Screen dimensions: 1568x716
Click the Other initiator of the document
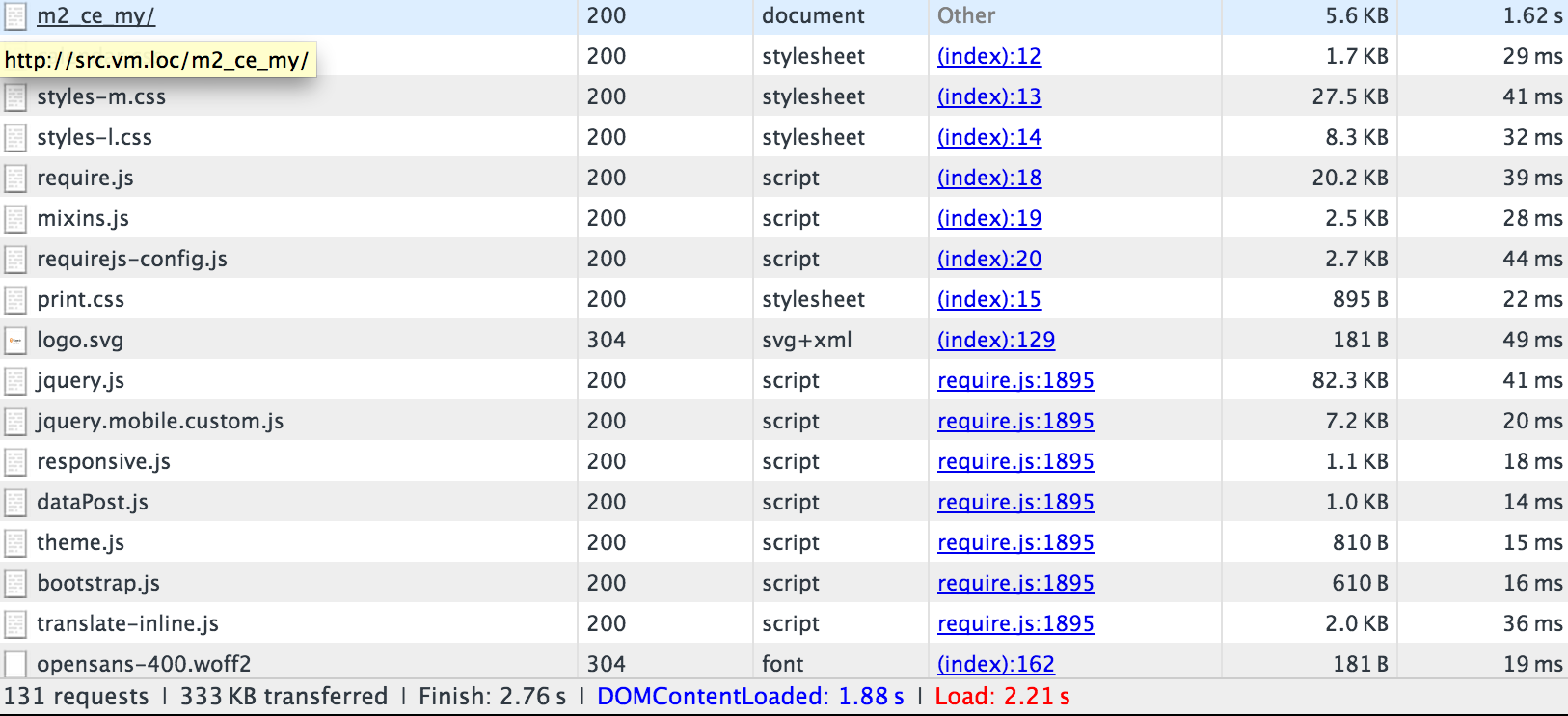pyautogui.click(x=966, y=15)
